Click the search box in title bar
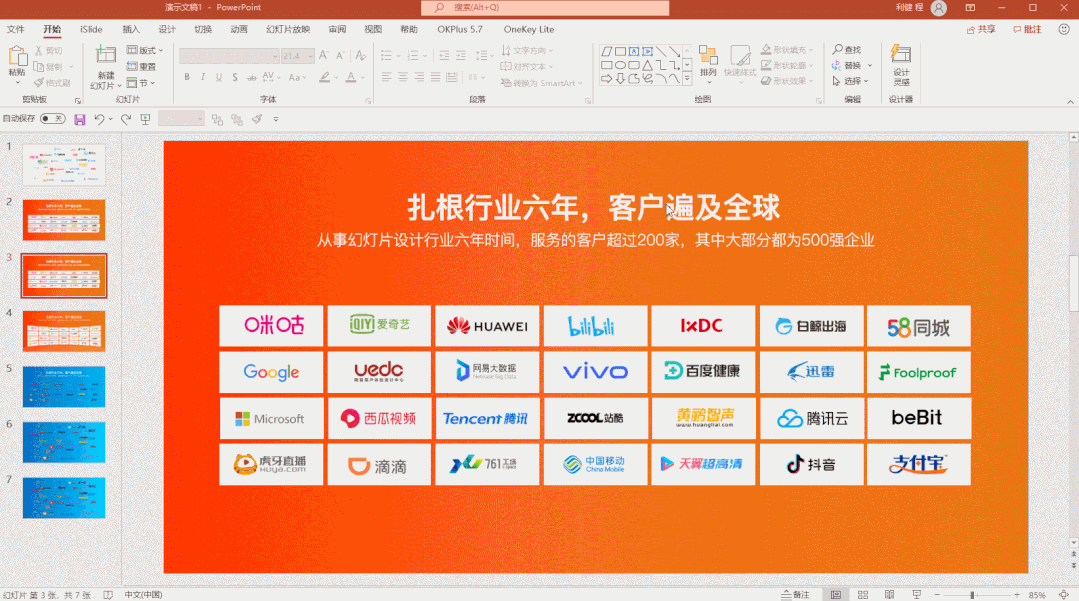Screen dimensions: 1079x601 [x=545, y=8]
